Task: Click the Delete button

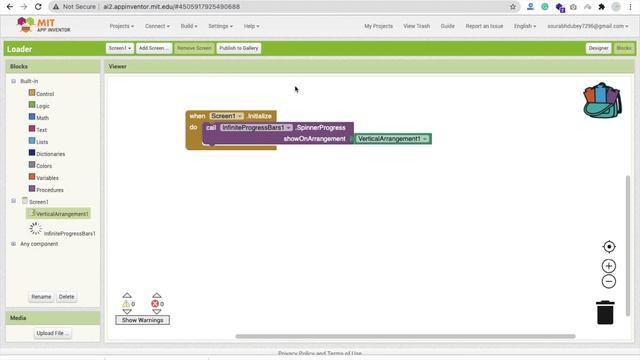Action: tap(67, 297)
